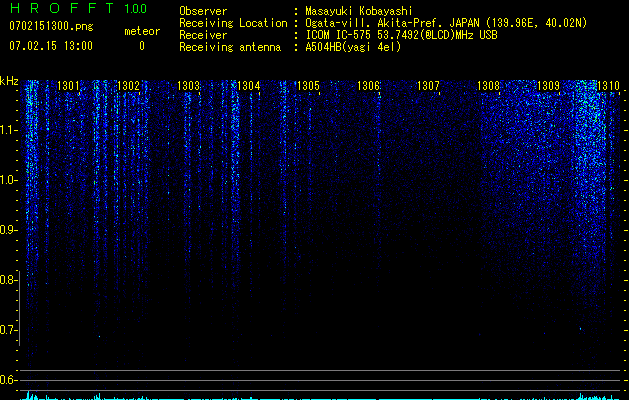Click the kHz axis unit label
The width and height of the screenshot is (629, 400).
(x=9, y=81)
